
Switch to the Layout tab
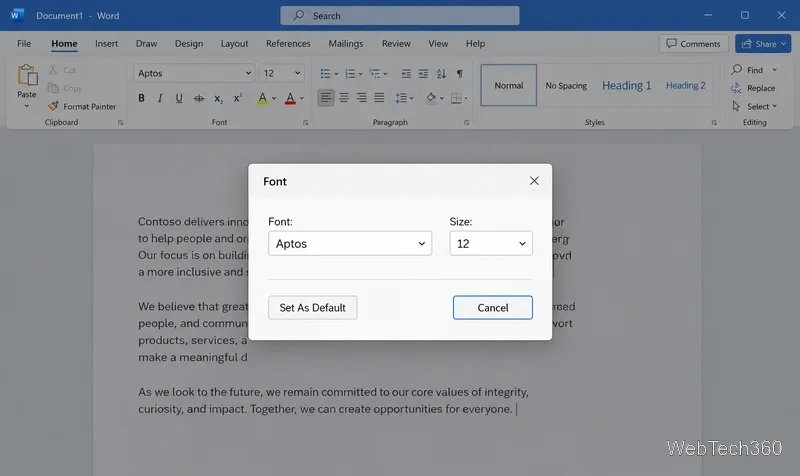(x=234, y=43)
